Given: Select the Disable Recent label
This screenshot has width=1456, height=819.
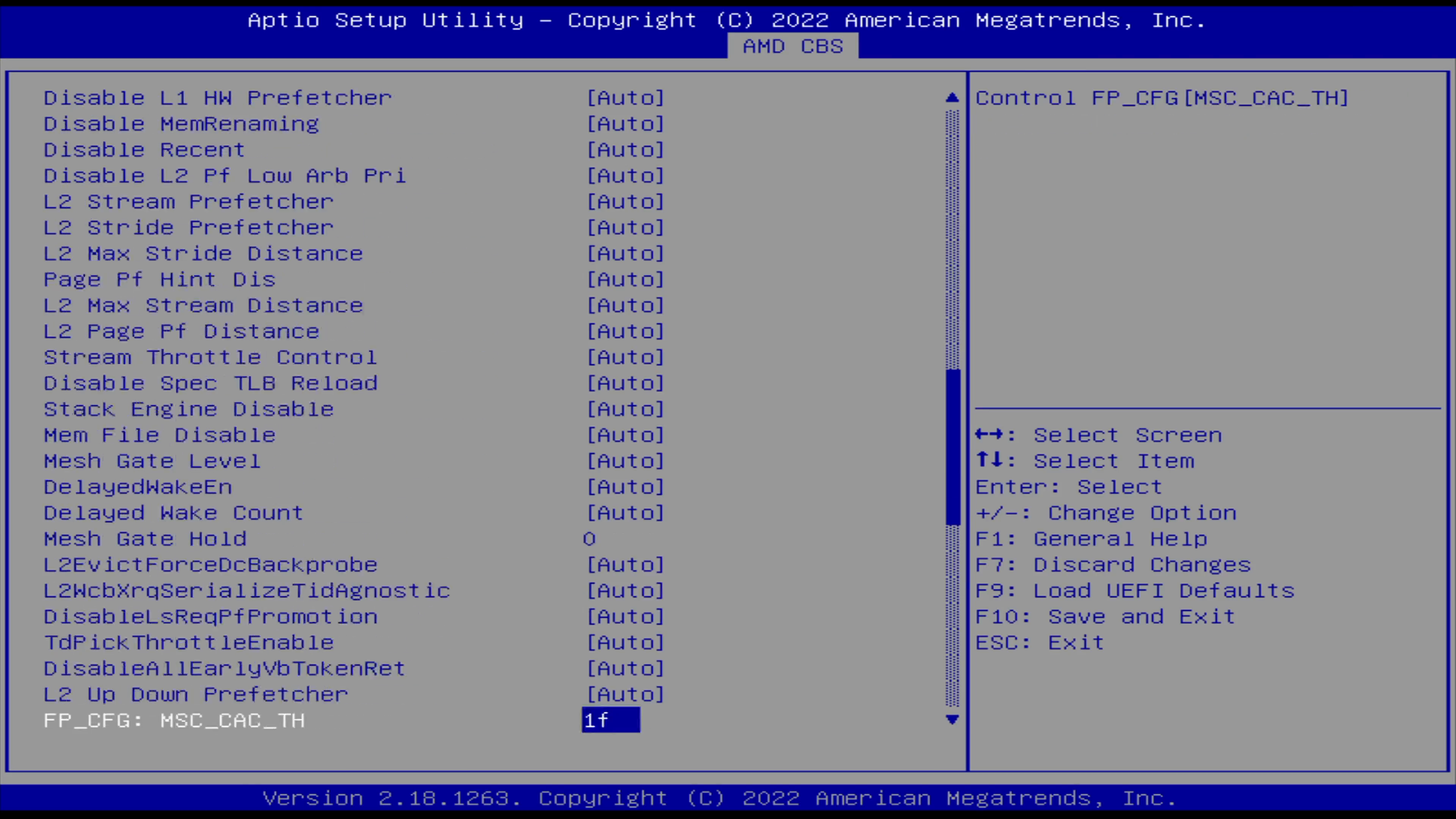Looking at the screenshot, I should coord(145,150).
